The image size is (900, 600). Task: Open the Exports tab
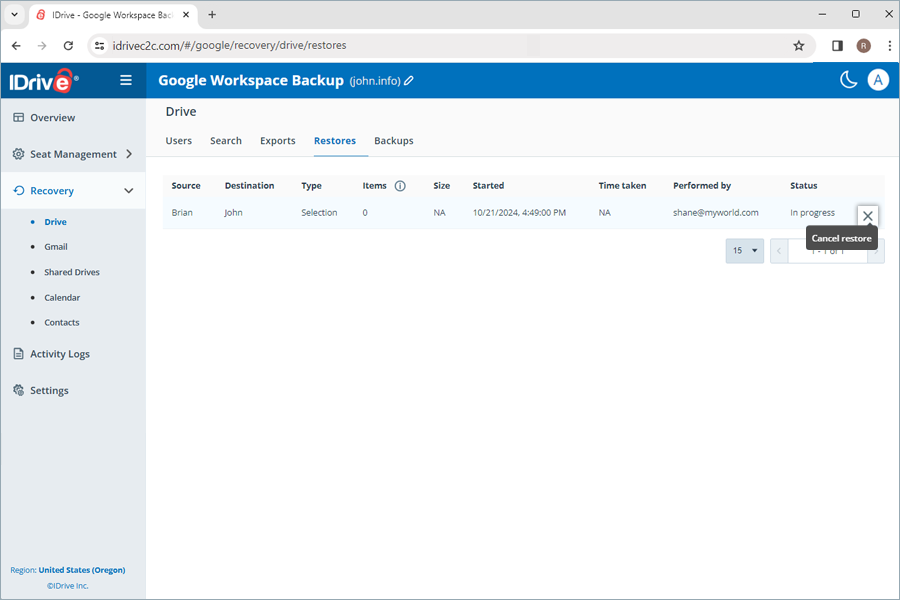coord(277,141)
